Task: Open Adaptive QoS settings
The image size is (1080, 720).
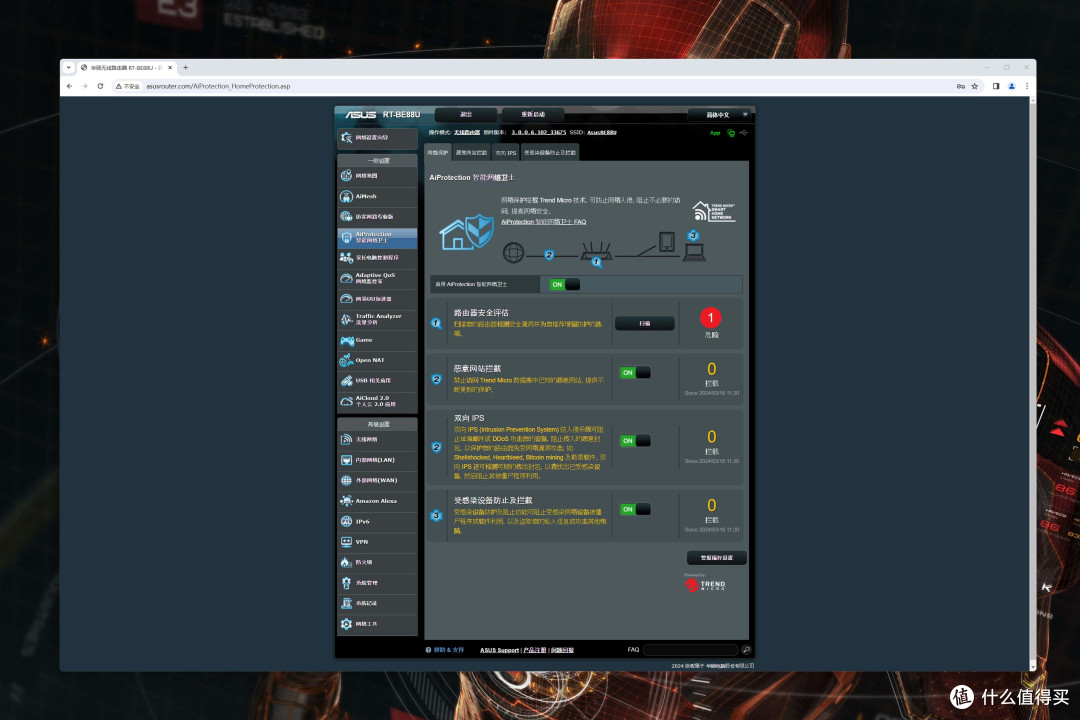Action: point(377,278)
